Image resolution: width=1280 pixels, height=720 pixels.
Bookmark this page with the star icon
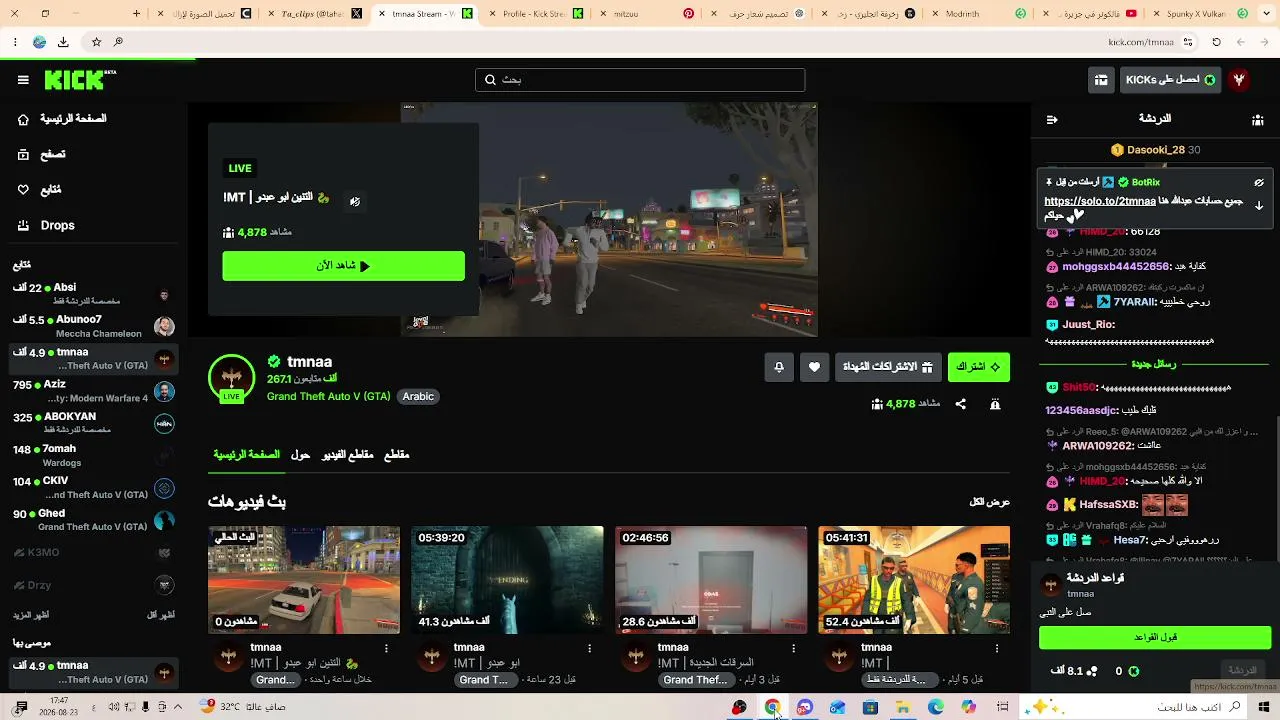96,42
